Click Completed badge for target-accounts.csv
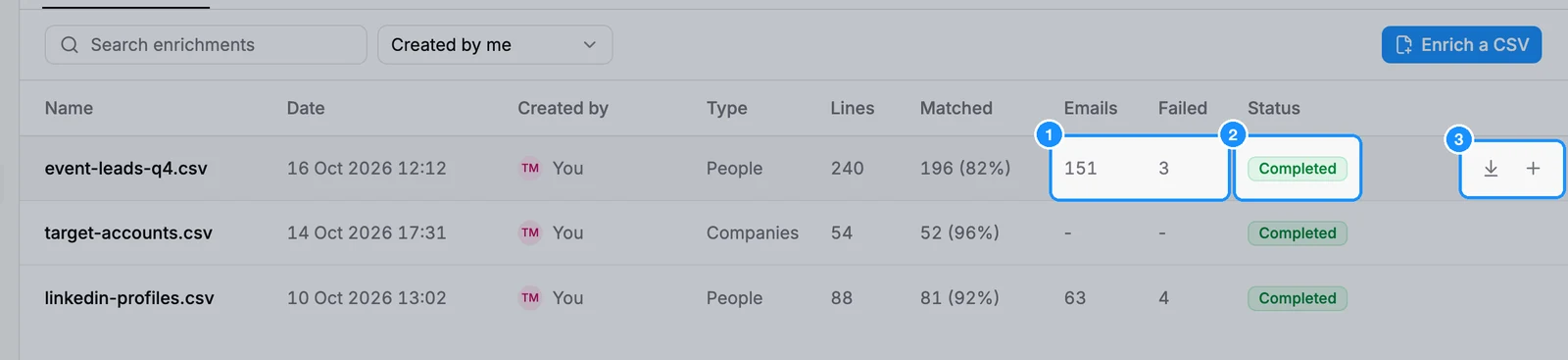This screenshot has height=360, width=1568. (1298, 233)
